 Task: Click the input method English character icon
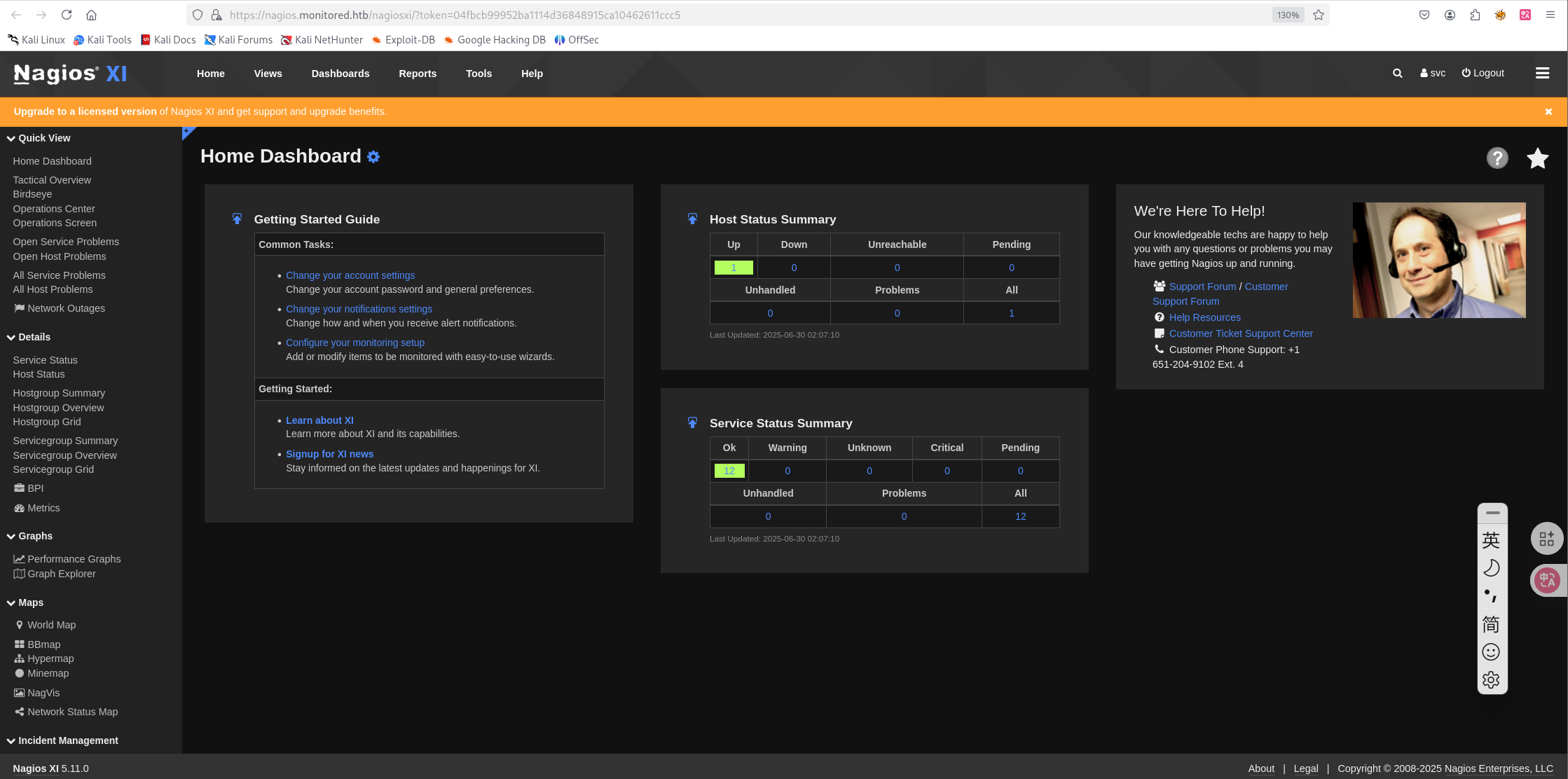[x=1491, y=540]
